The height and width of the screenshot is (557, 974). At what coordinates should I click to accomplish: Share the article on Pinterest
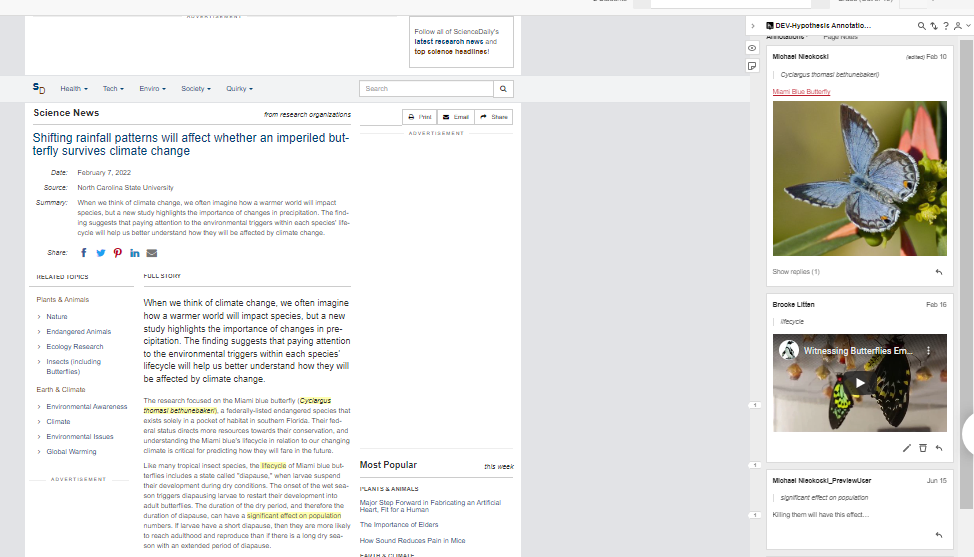pos(117,253)
